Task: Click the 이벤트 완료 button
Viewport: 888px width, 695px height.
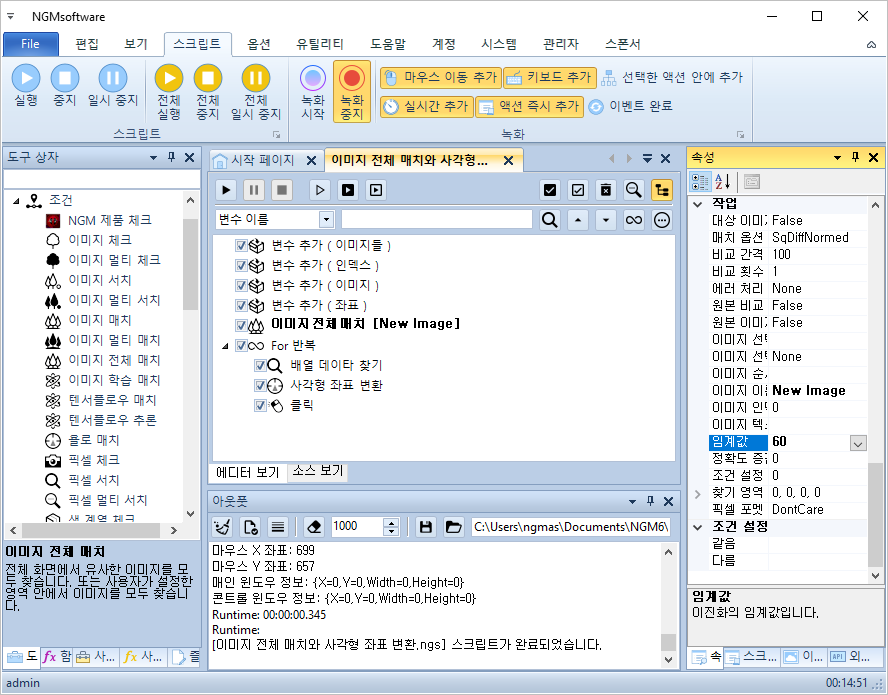Action: 630,106
